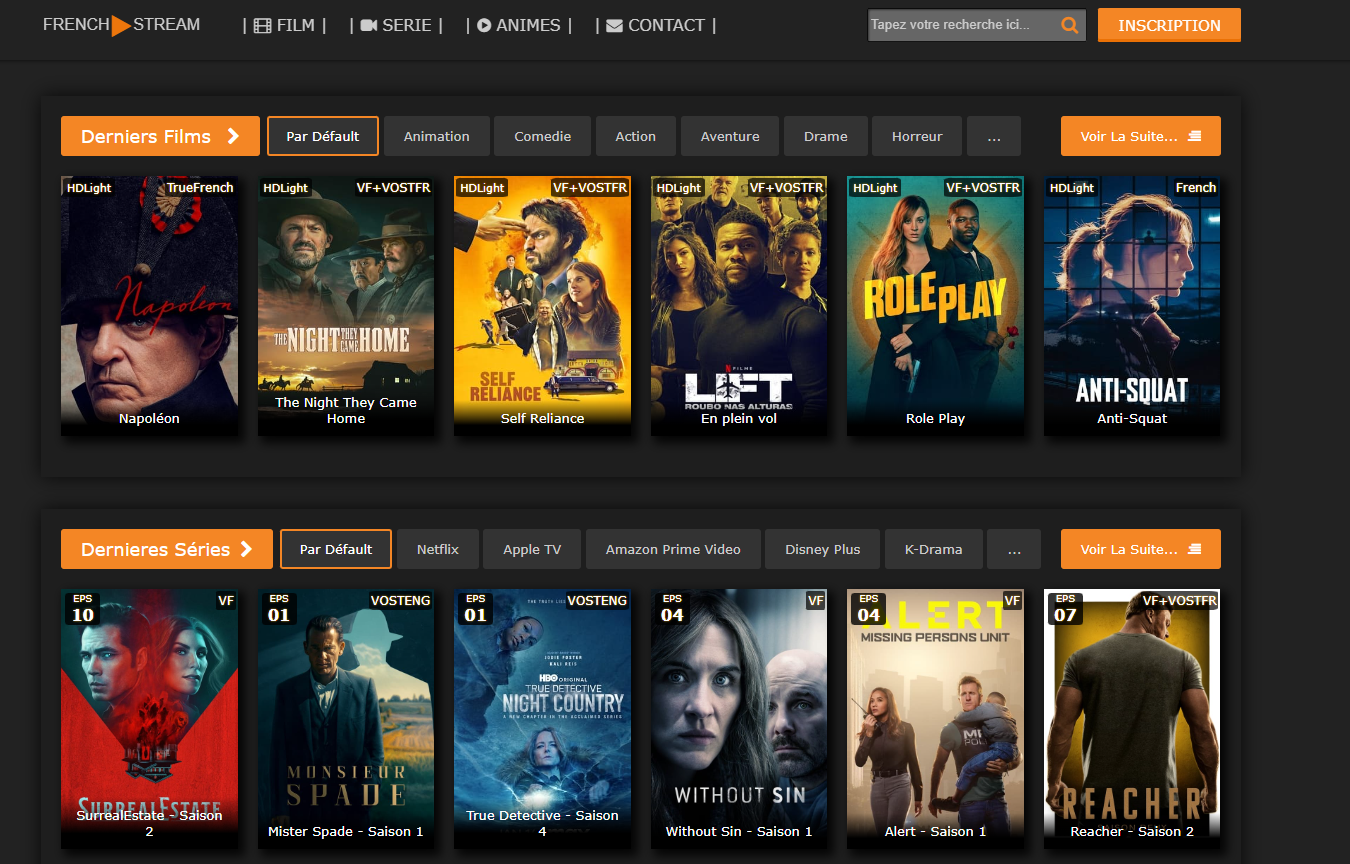This screenshot has width=1350, height=864.
Task: Open the ANIMES section from the navbar
Action: coord(519,26)
